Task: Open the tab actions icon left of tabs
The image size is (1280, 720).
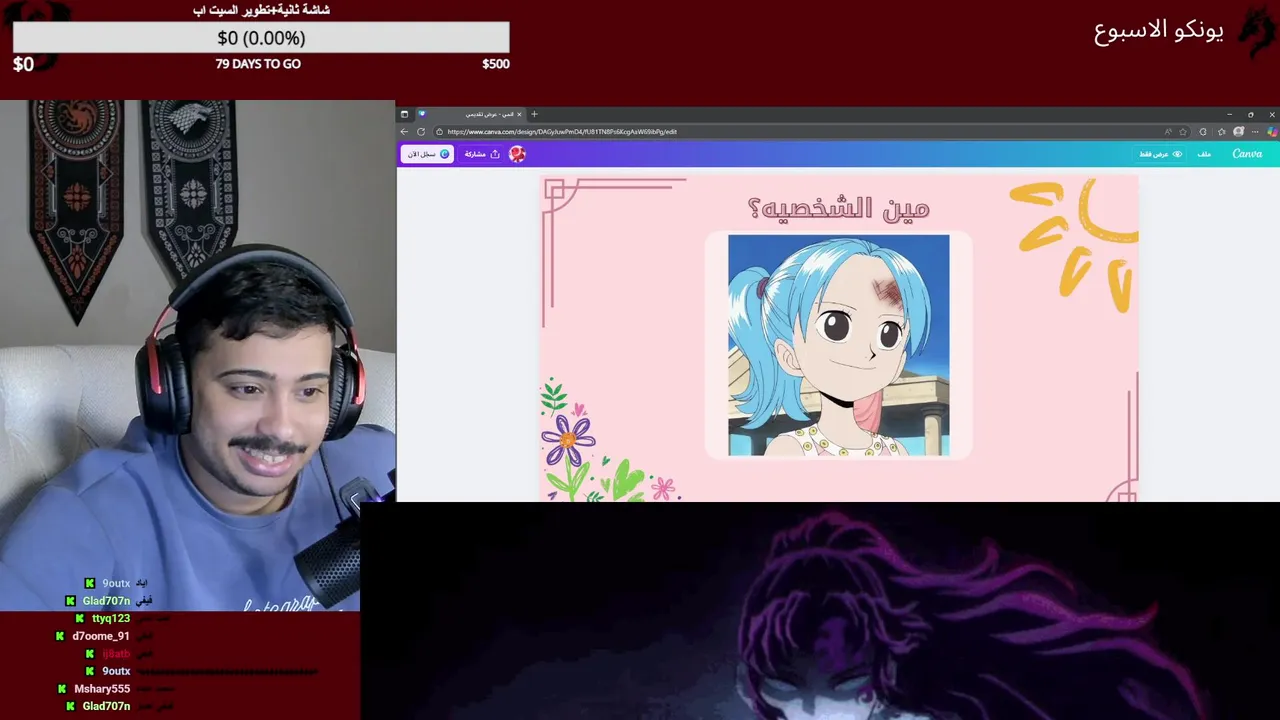Action: [404, 114]
